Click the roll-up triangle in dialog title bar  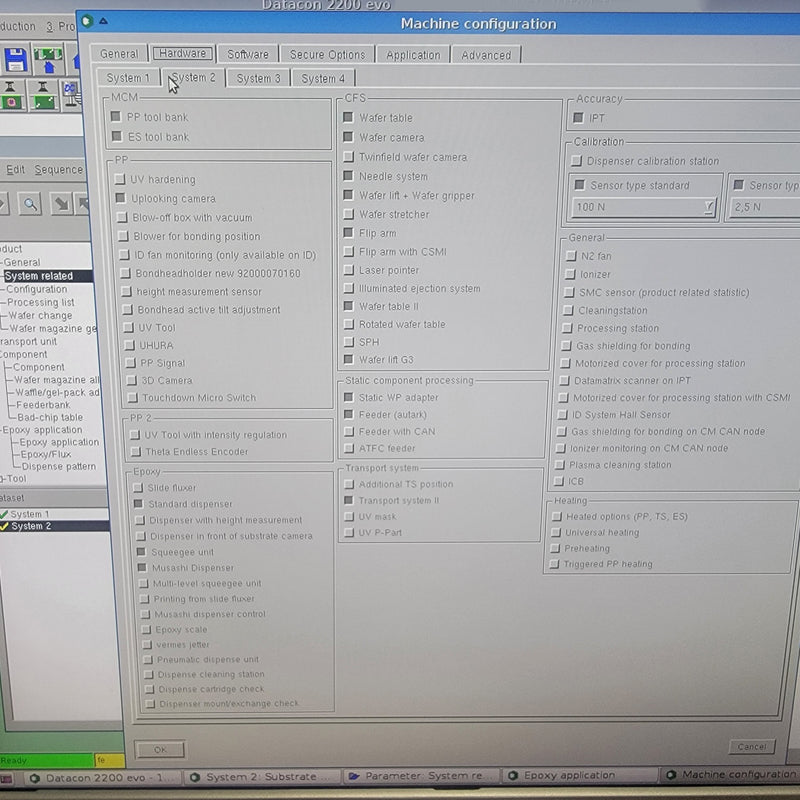(x=104, y=21)
